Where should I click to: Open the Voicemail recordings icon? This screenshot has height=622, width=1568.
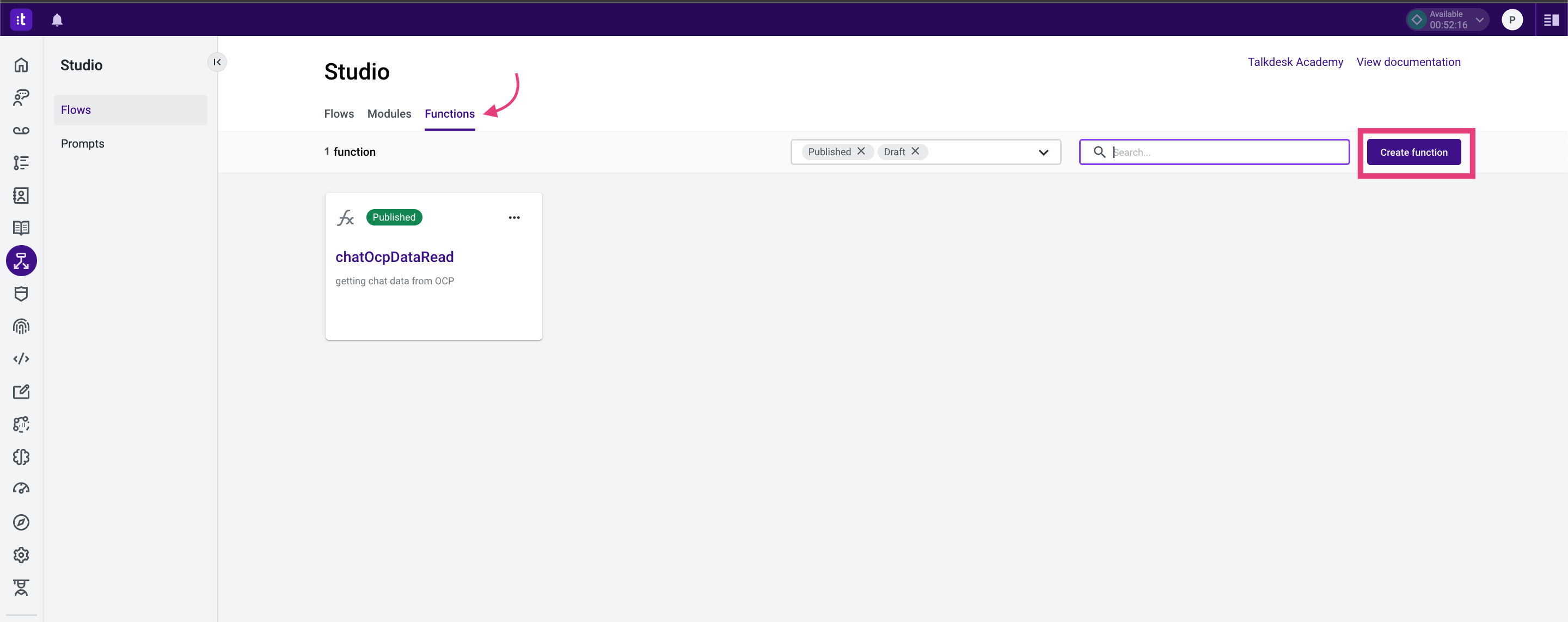21,130
